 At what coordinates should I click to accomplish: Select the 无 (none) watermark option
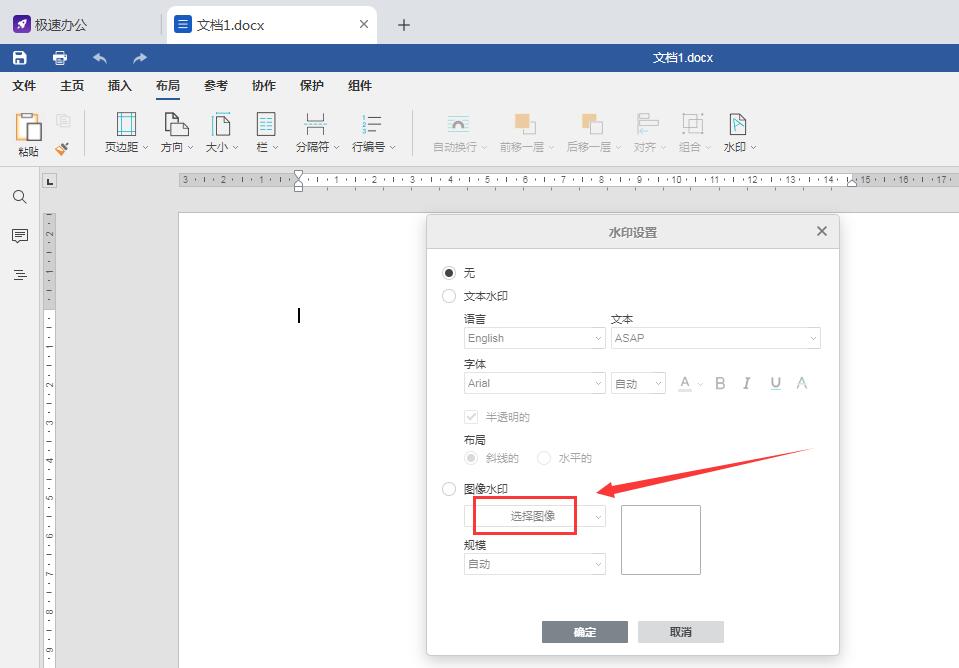tap(449, 273)
